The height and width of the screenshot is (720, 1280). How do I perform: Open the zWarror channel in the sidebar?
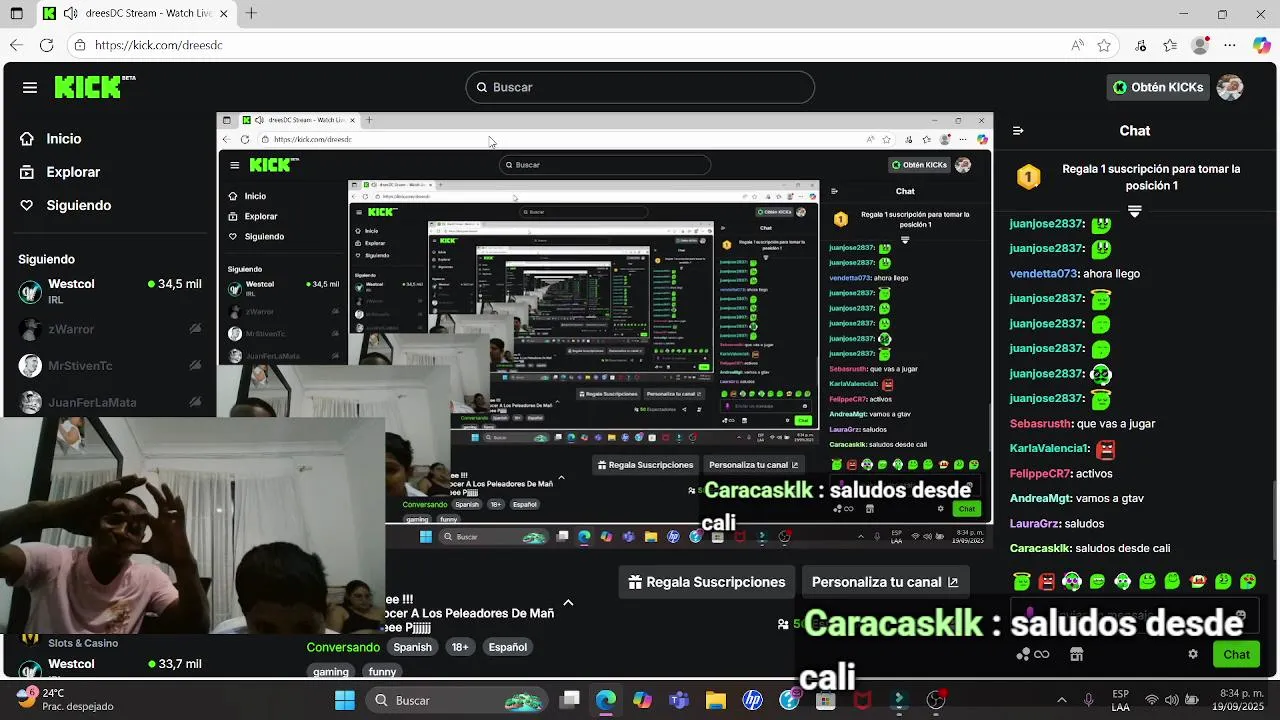(x=108, y=329)
